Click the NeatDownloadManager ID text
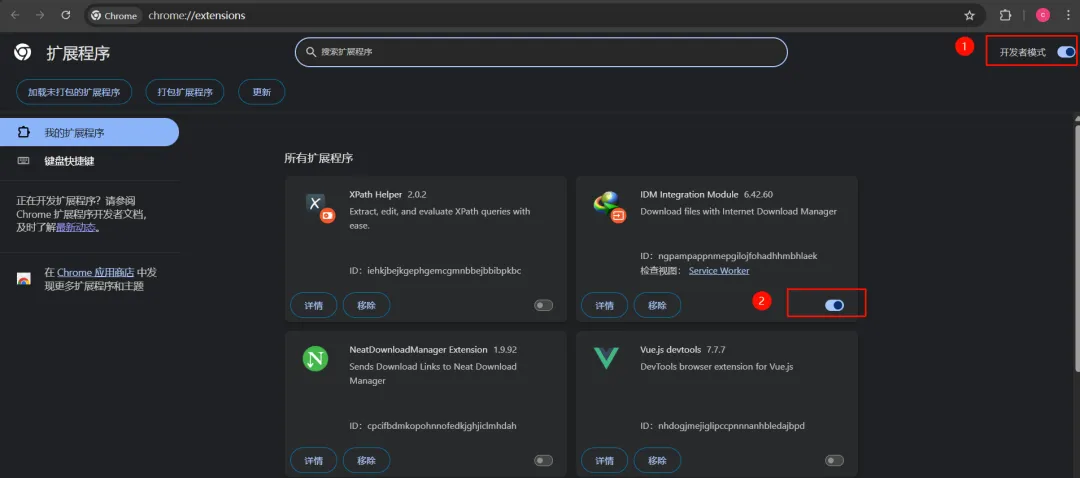Viewport: 1080px width, 478px height. [433, 426]
